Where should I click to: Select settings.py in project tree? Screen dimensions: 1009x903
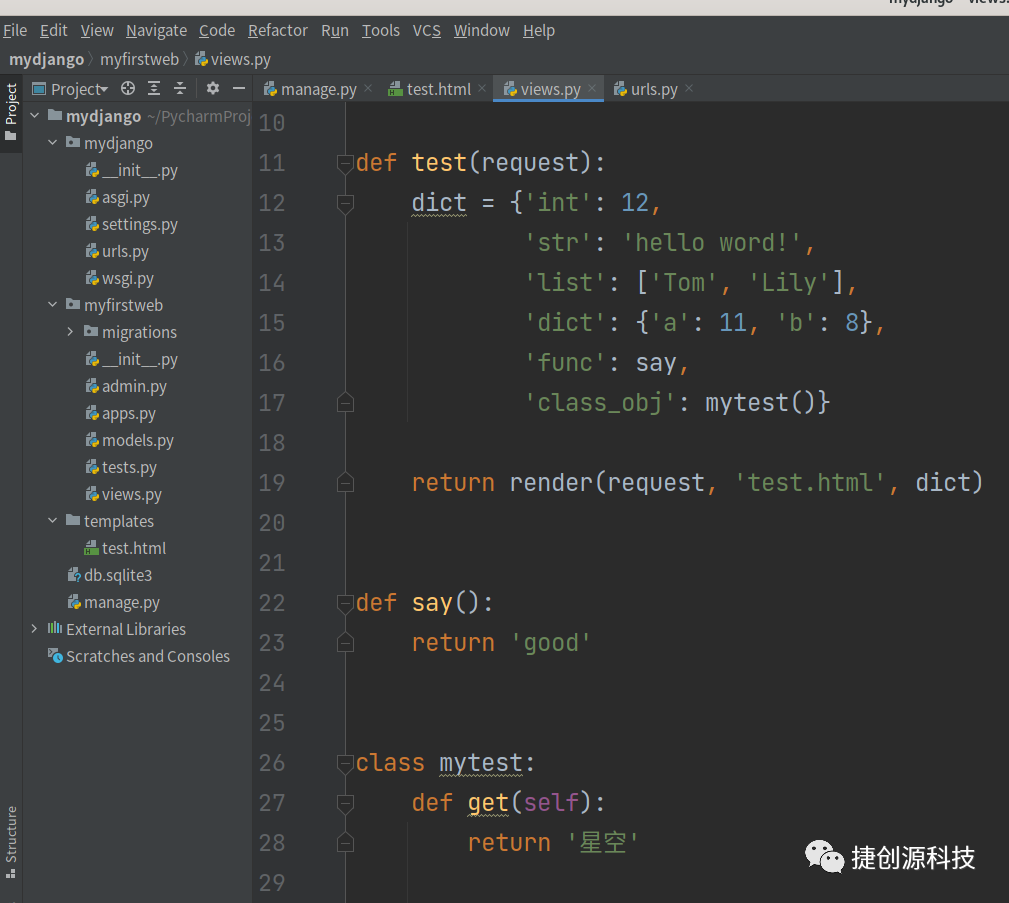[x=132, y=225]
